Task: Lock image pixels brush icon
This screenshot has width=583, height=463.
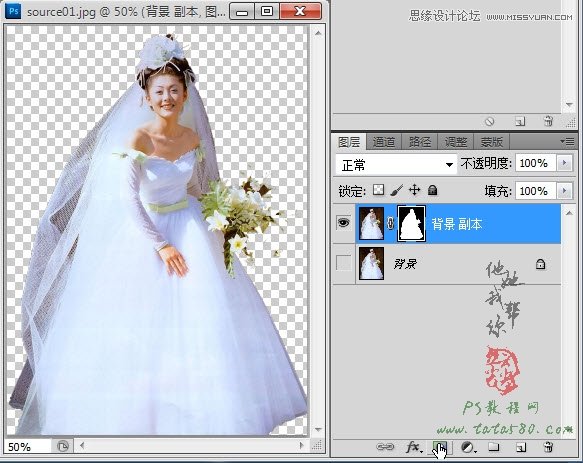Action: coord(396,190)
